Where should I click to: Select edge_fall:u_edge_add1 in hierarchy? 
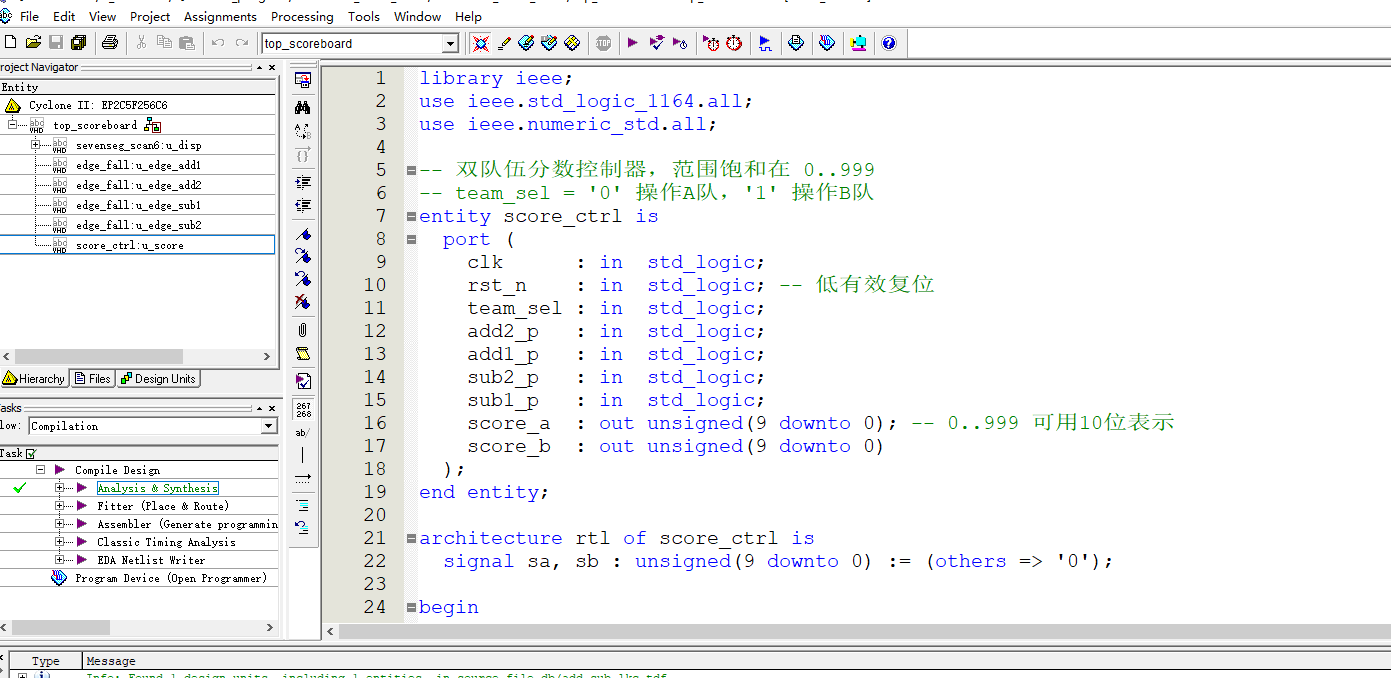point(138,165)
